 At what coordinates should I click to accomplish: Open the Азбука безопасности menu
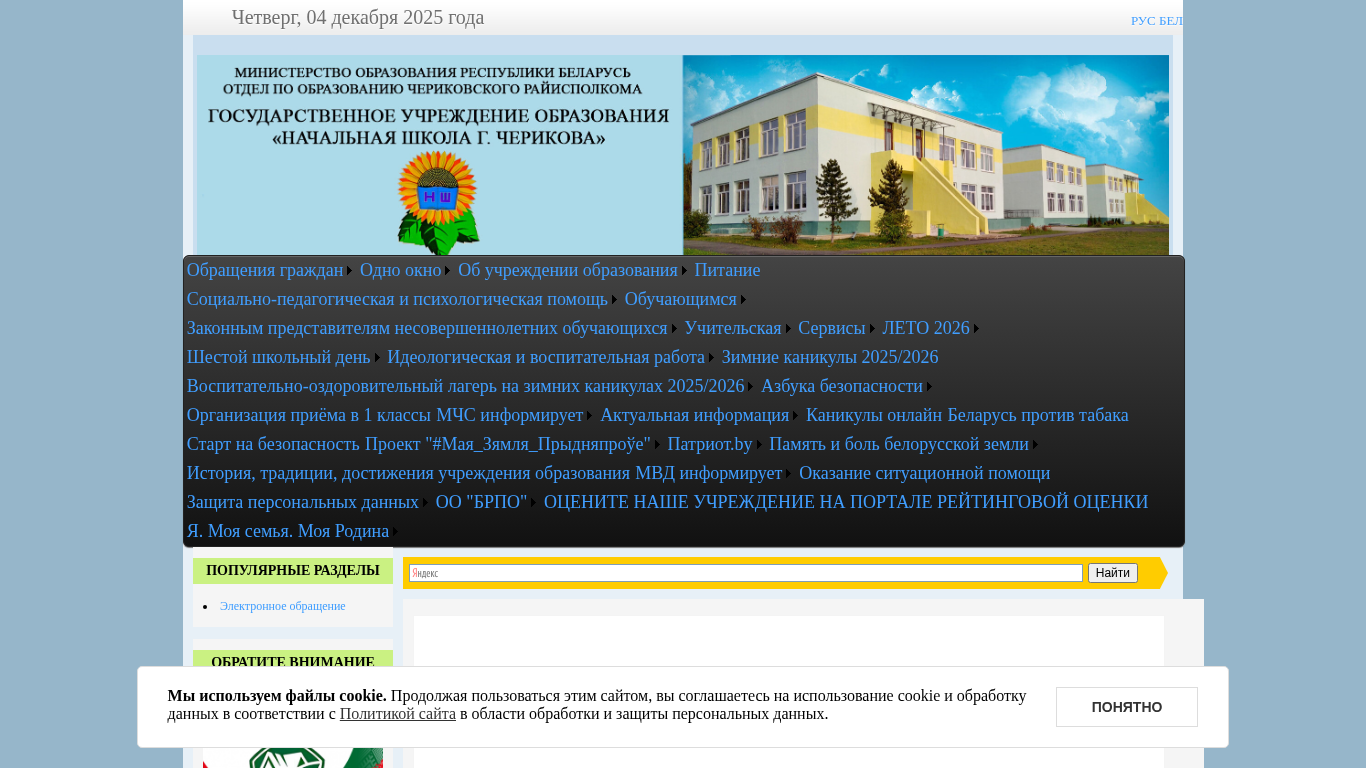[x=842, y=386]
